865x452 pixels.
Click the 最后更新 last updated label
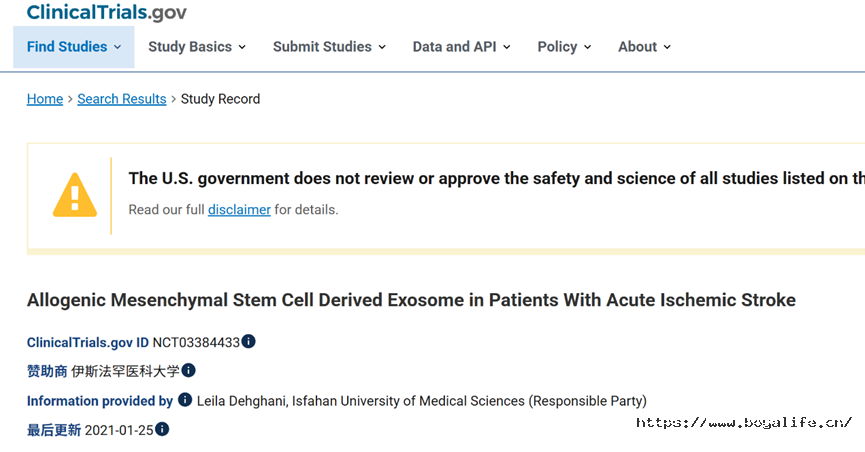(x=54, y=430)
